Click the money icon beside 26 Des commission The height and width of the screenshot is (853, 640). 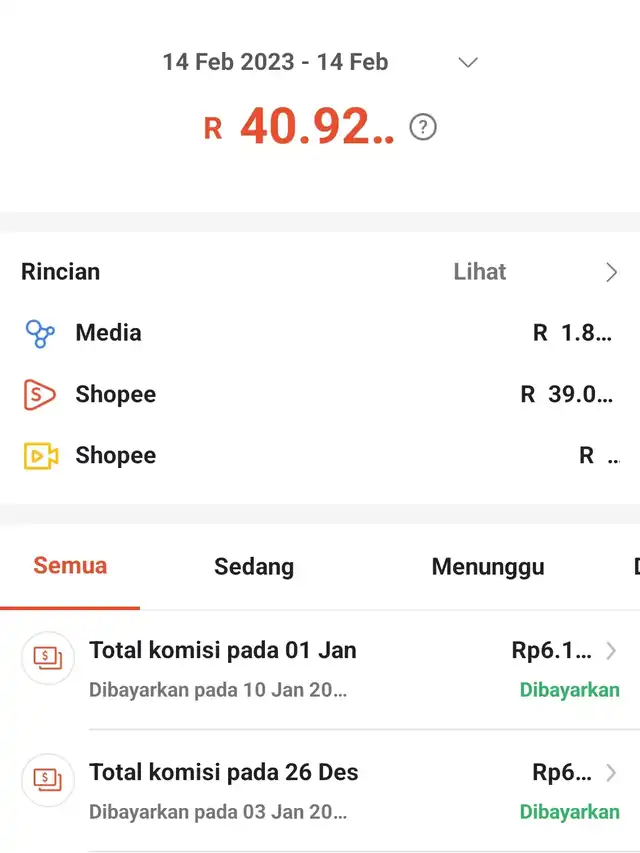pos(48,780)
